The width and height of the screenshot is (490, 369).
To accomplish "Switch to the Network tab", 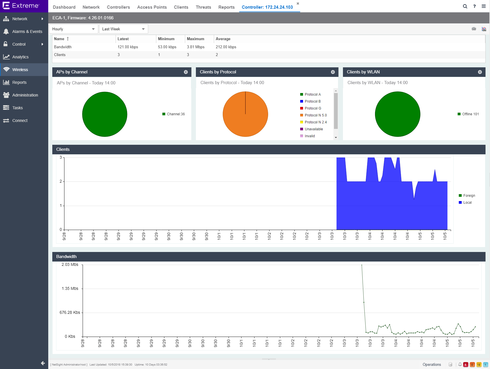I will tap(91, 7).
